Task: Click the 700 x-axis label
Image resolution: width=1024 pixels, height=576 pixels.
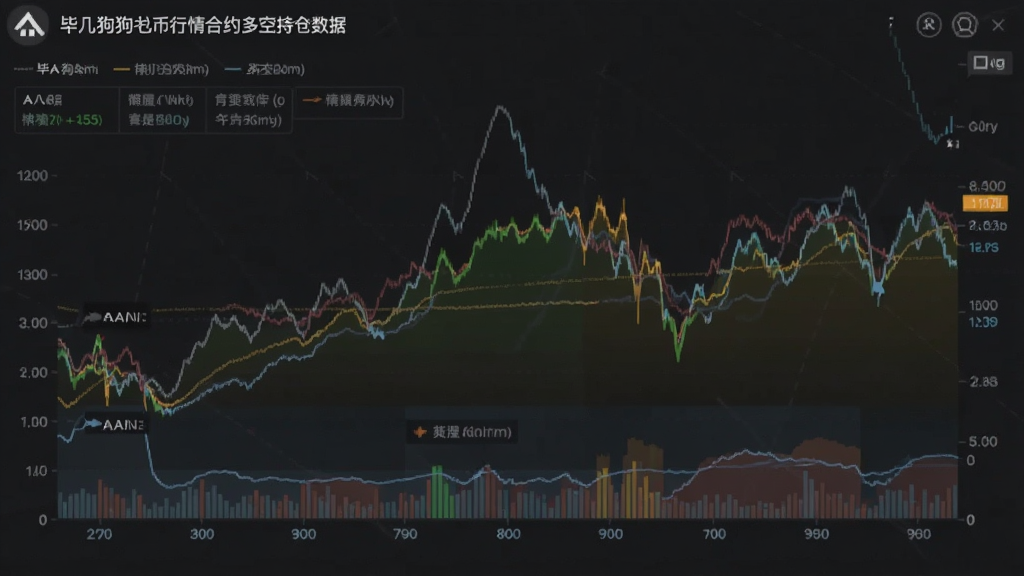Action: 714,534
